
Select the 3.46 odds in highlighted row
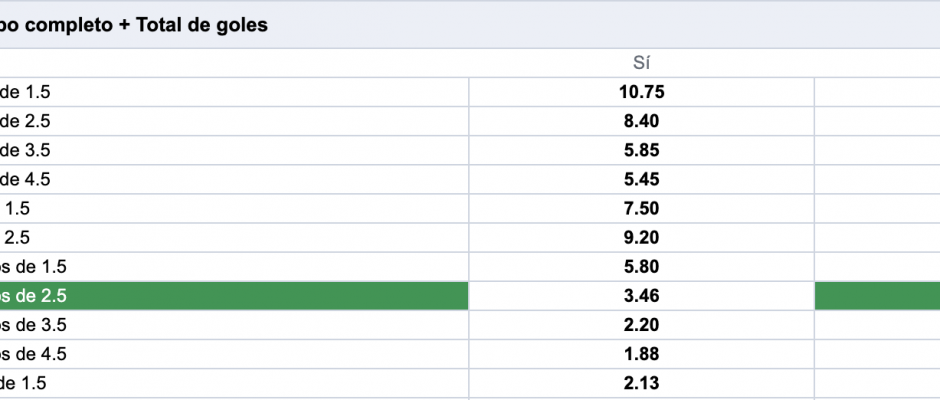(641, 296)
